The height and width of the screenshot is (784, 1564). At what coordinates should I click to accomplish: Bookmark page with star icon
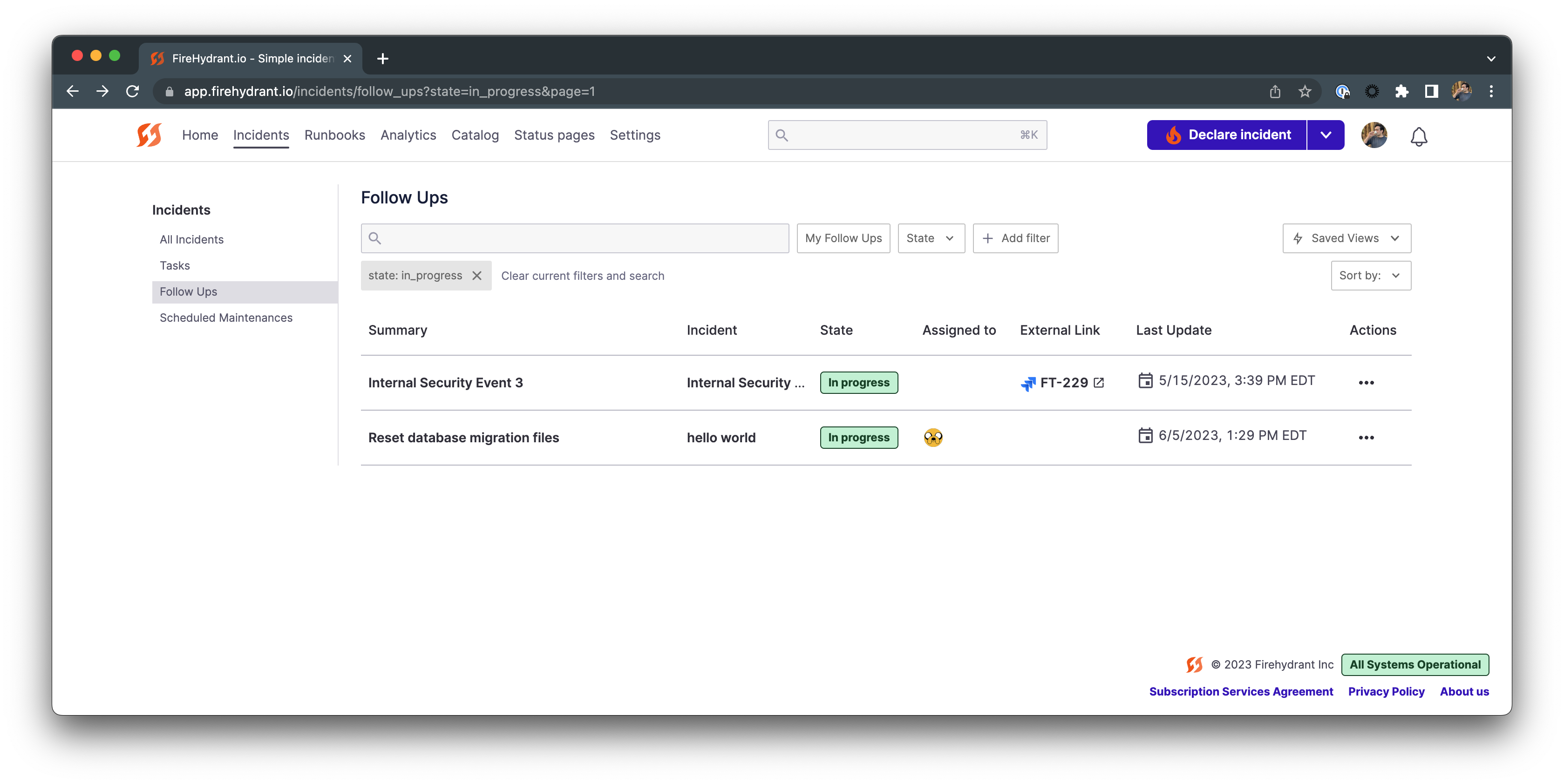click(x=1305, y=92)
